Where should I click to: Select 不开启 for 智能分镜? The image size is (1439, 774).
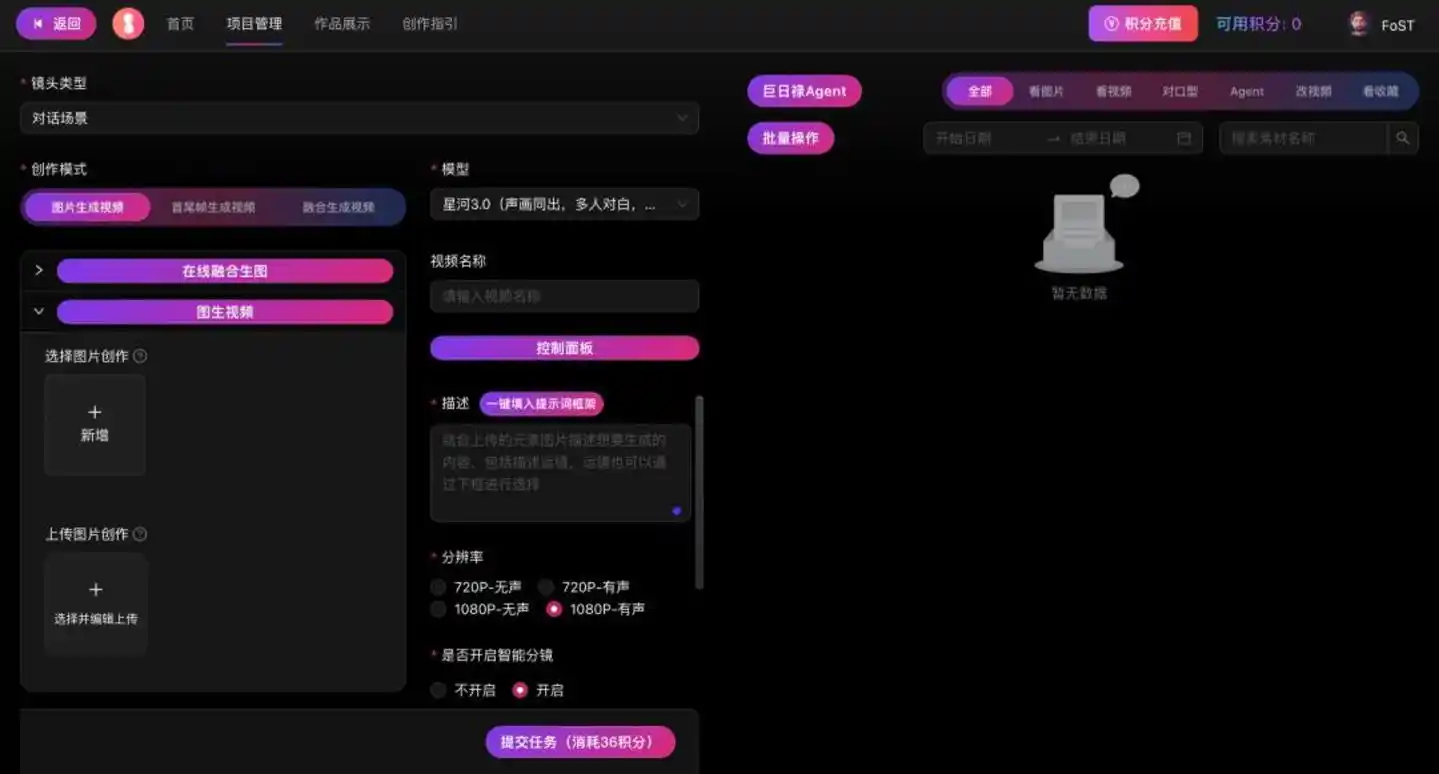tap(438, 689)
